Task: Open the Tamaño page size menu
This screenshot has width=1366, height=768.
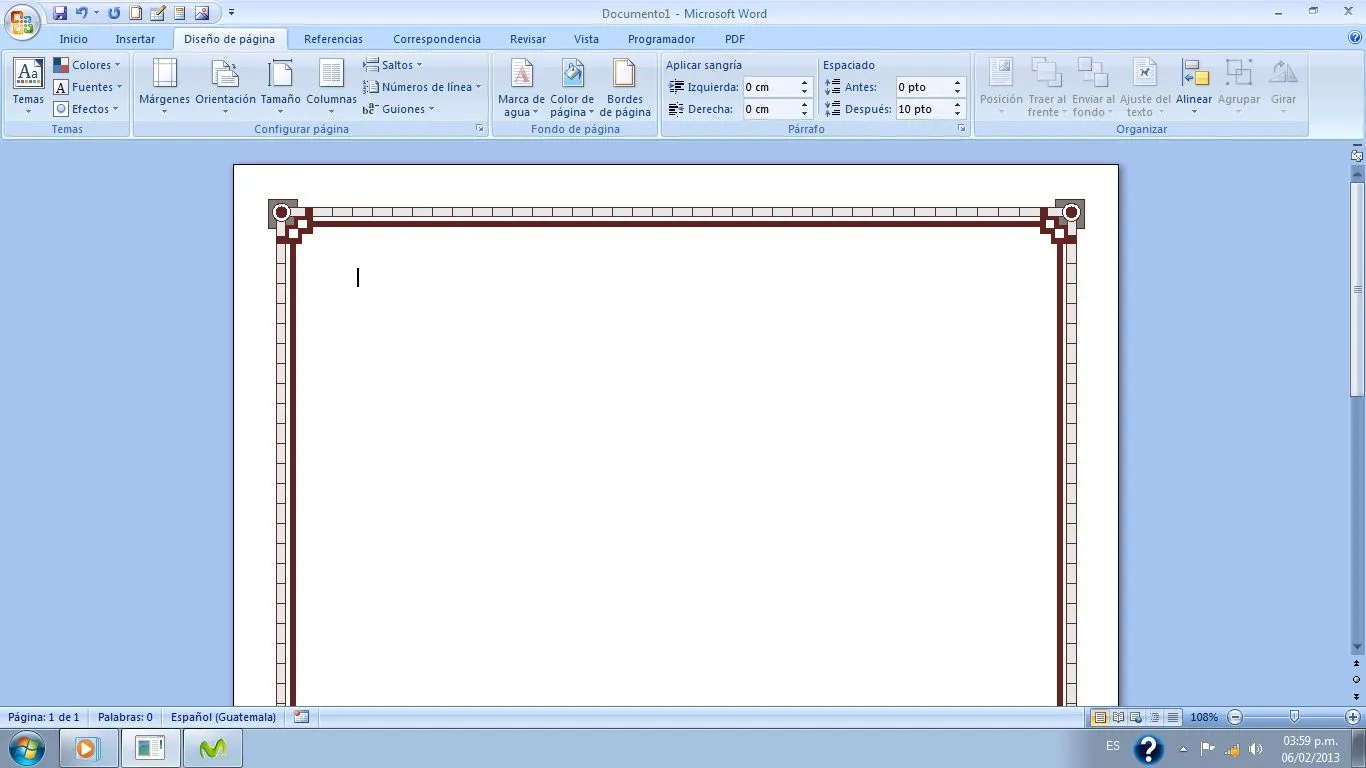Action: point(281,86)
